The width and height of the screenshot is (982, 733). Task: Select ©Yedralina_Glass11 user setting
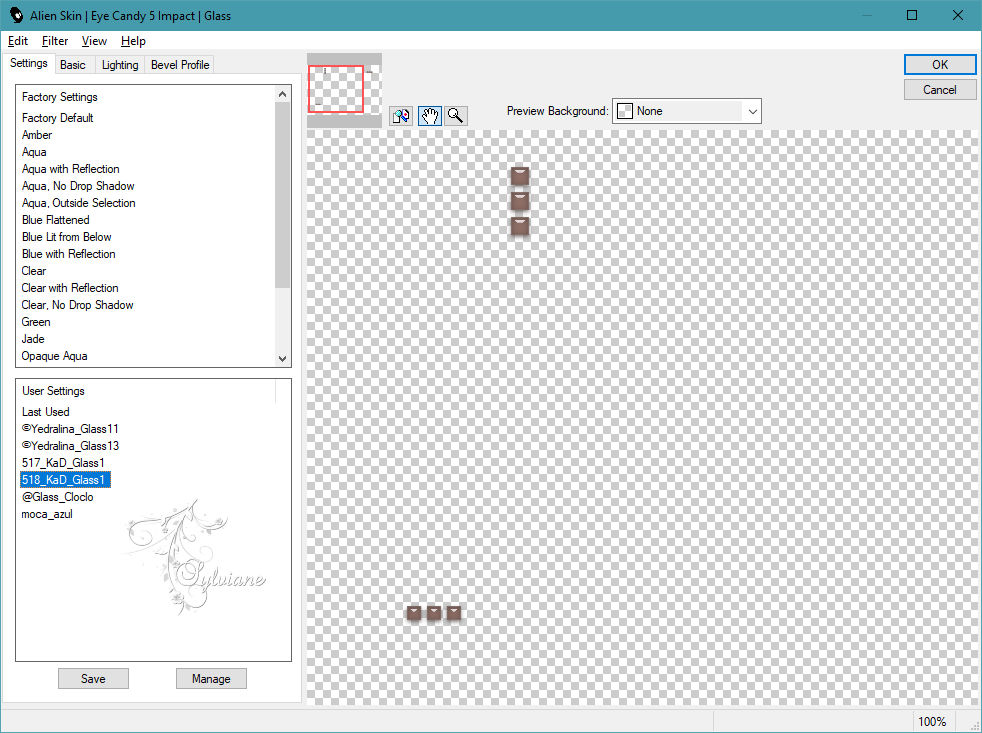(x=70, y=429)
